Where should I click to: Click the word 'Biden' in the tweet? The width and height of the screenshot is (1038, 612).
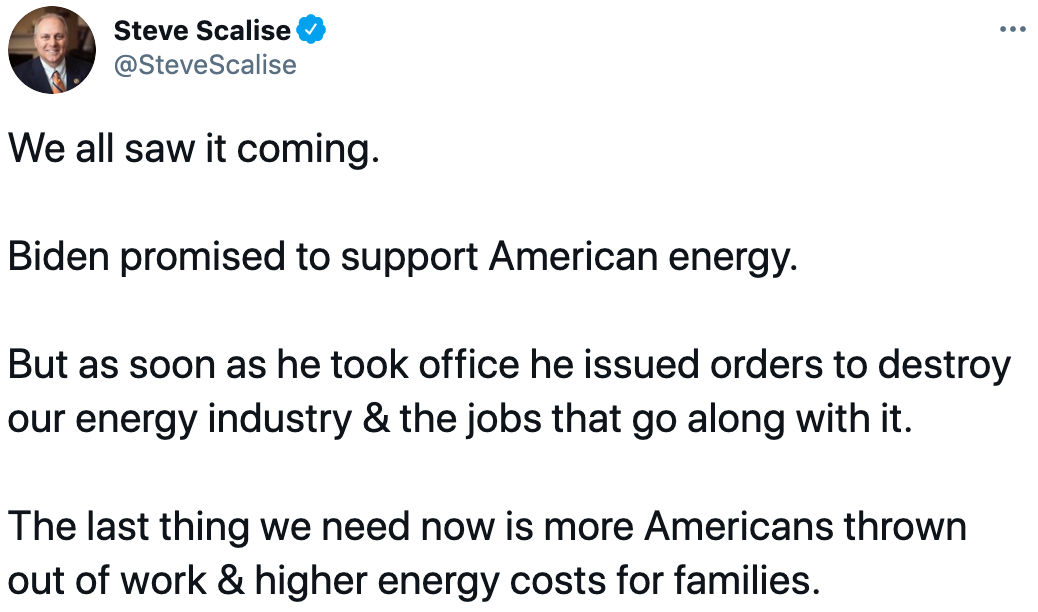pyautogui.click(x=58, y=256)
